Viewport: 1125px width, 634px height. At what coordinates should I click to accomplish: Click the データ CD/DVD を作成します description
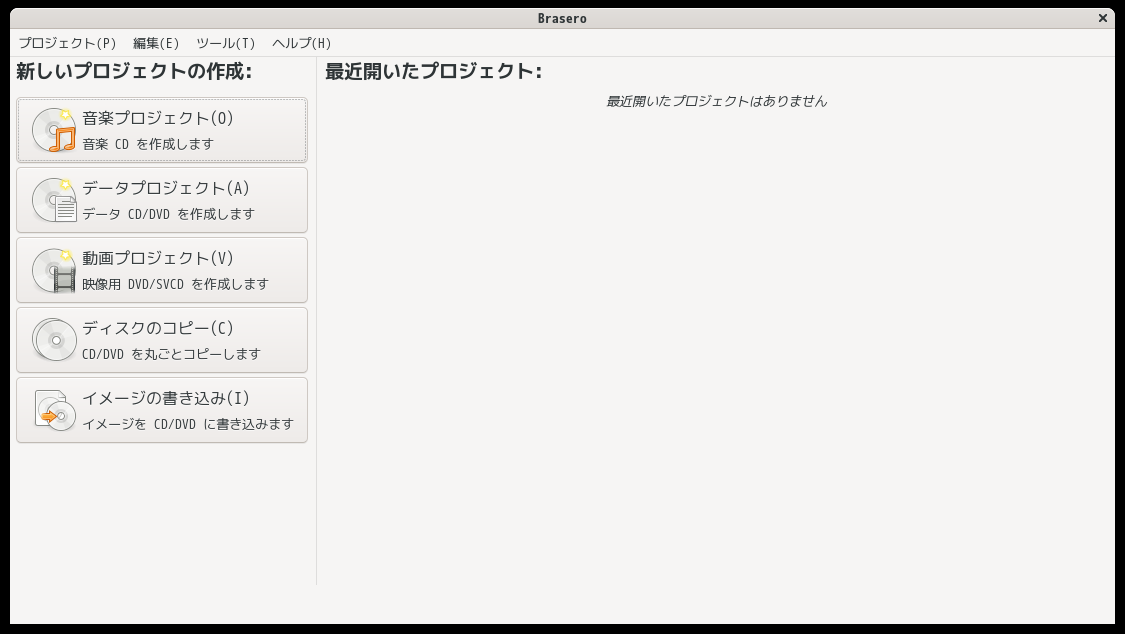(x=169, y=214)
